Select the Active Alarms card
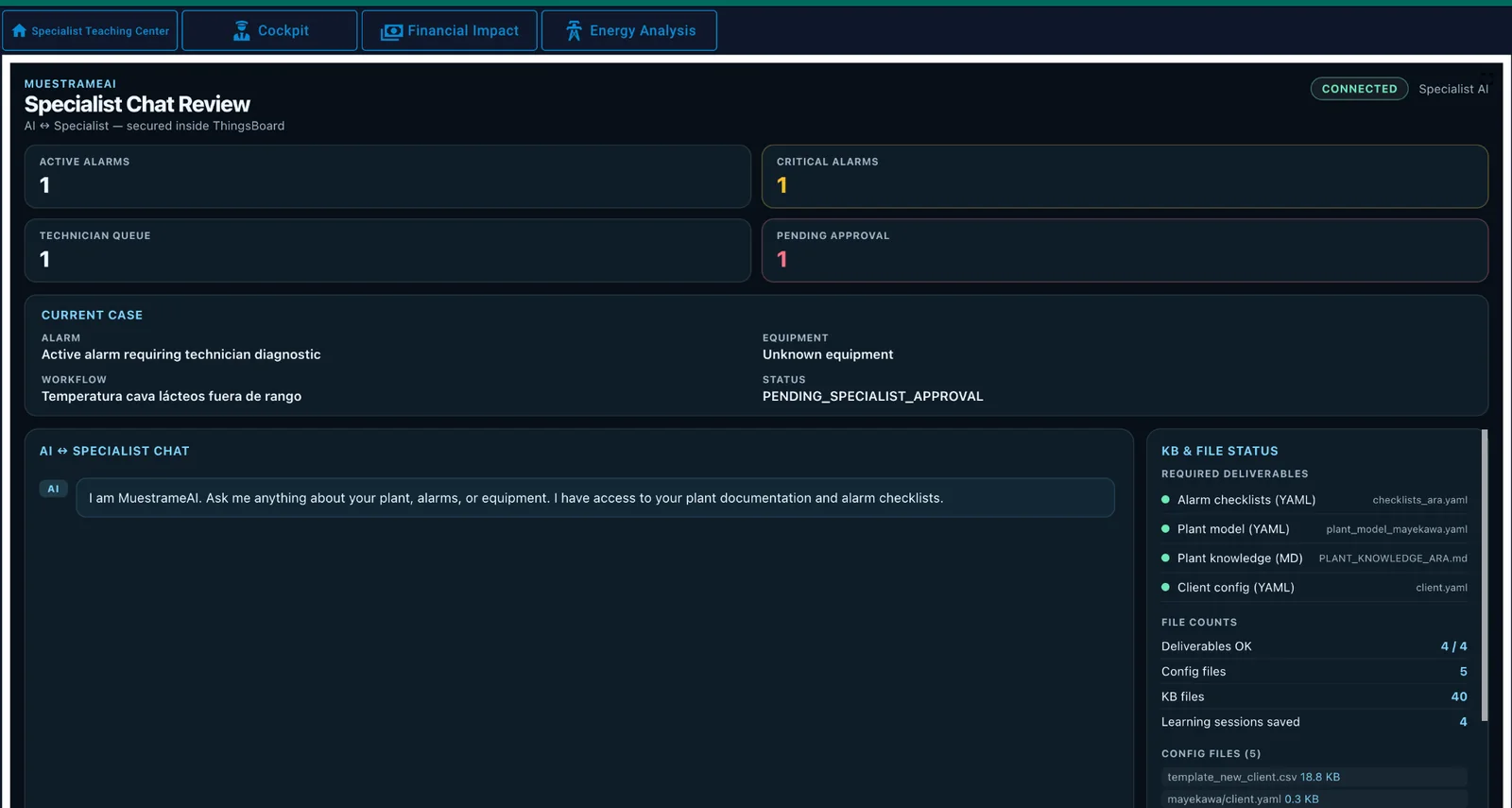Viewport: 1512px width, 808px height. click(387, 177)
